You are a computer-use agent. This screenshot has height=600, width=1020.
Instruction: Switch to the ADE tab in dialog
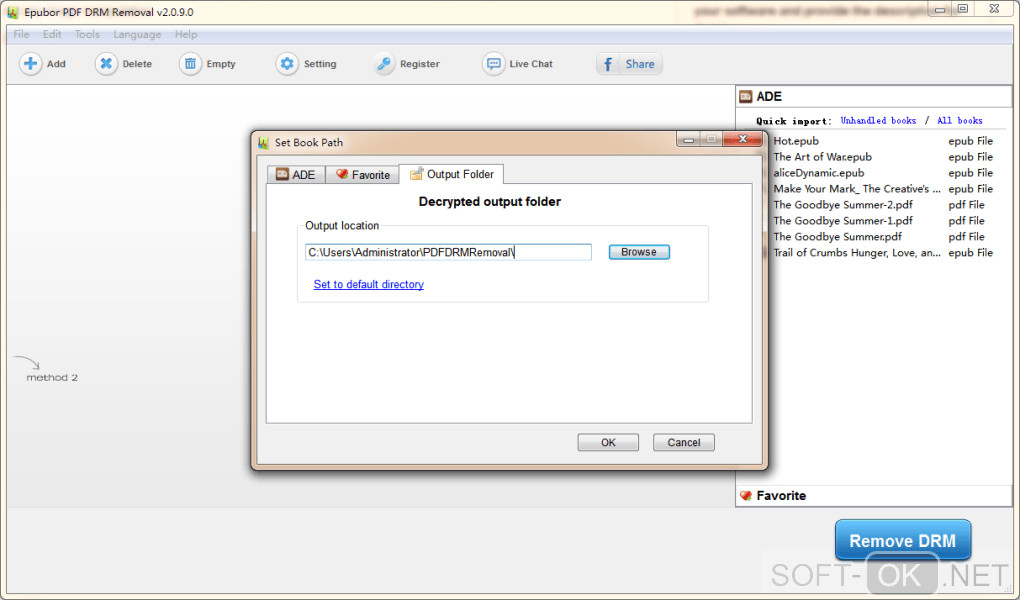tap(296, 174)
